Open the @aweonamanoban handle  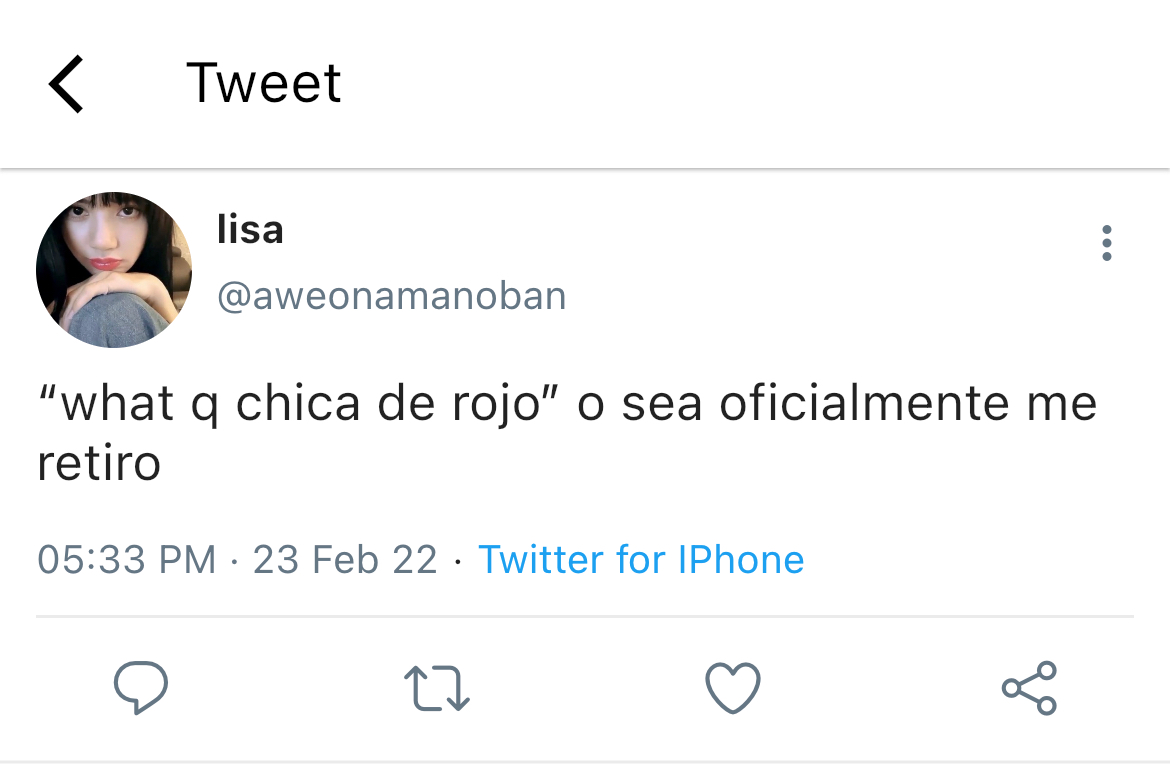point(392,296)
